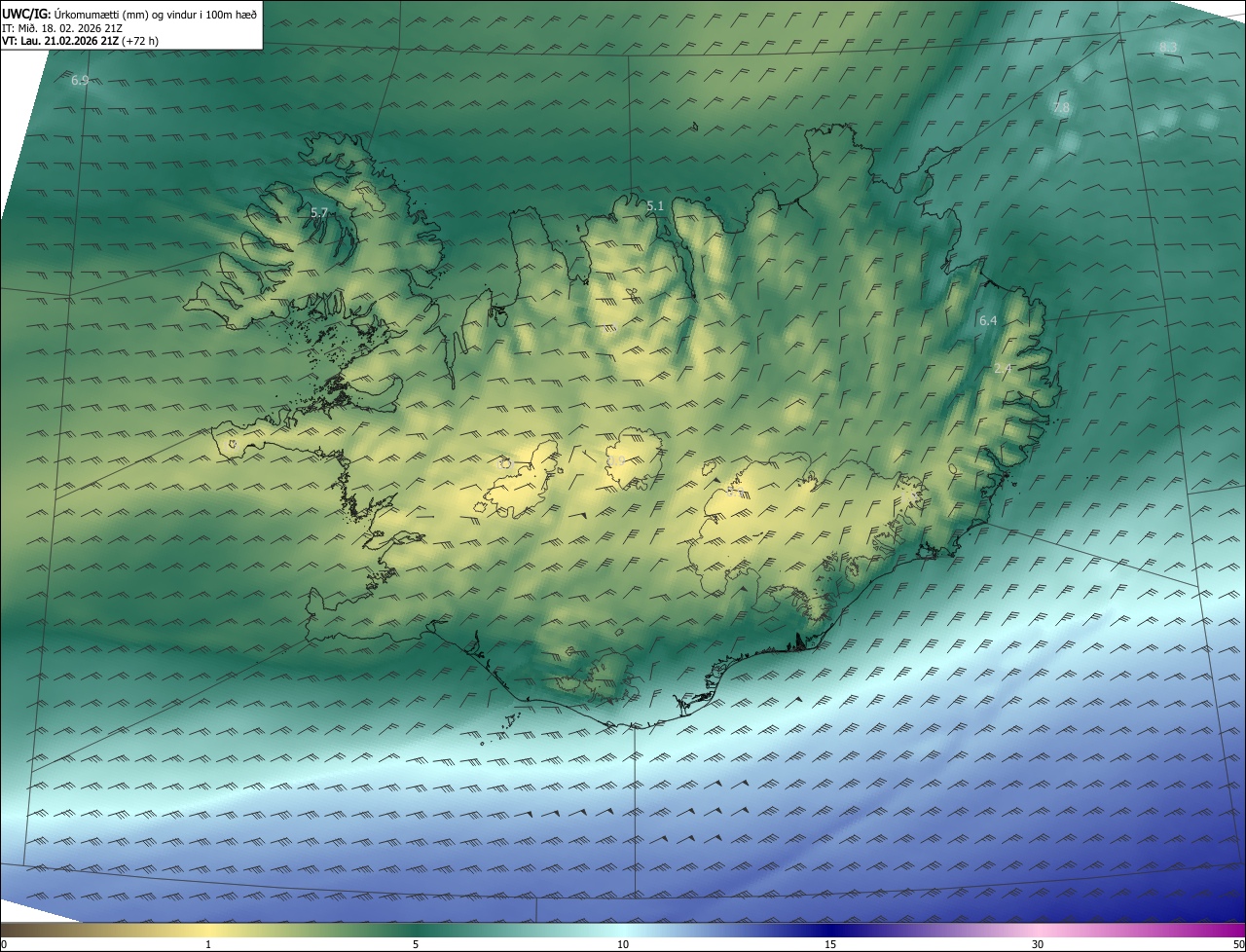Image resolution: width=1246 pixels, height=952 pixels.
Task: Click the 6.4 value label in the east
Action: click(988, 320)
